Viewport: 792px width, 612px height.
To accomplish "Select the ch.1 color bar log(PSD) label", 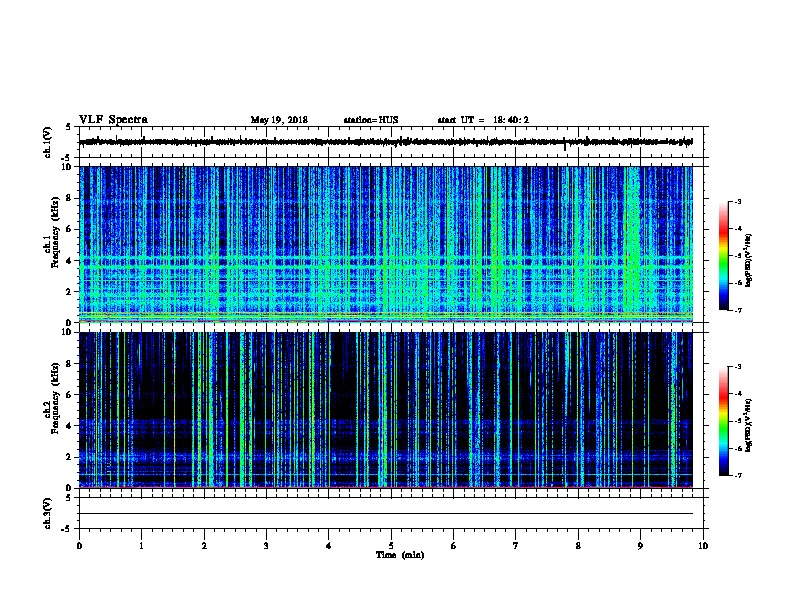I will (x=749, y=261).
